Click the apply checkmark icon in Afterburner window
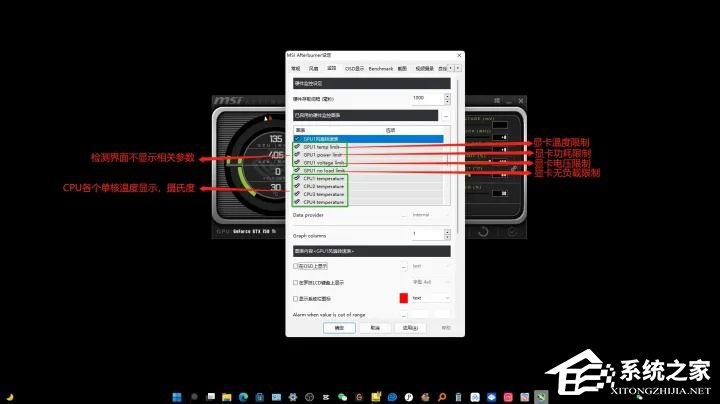 point(512,232)
